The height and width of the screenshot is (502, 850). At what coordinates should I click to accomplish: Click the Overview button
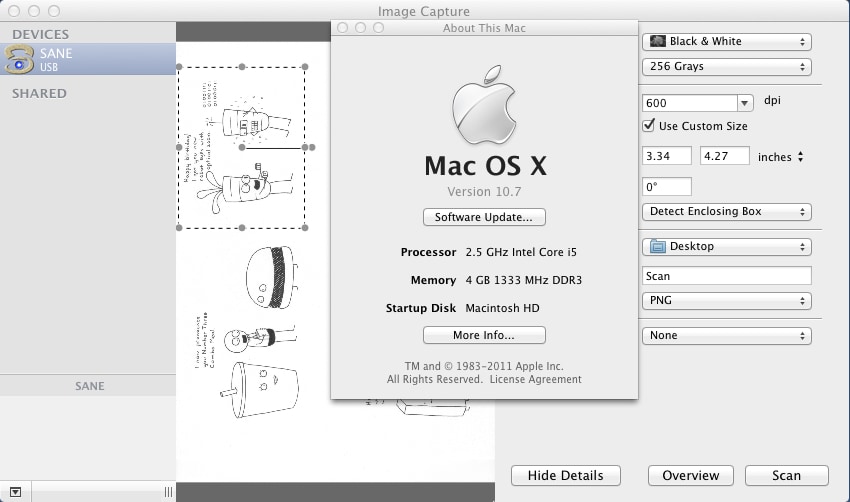pyautogui.click(x=691, y=475)
